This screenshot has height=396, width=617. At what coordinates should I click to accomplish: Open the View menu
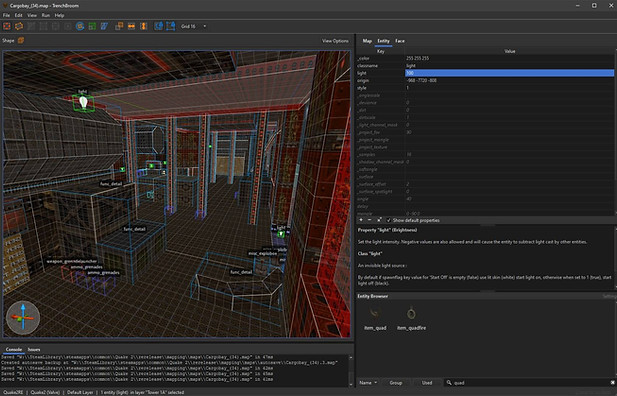coord(32,15)
